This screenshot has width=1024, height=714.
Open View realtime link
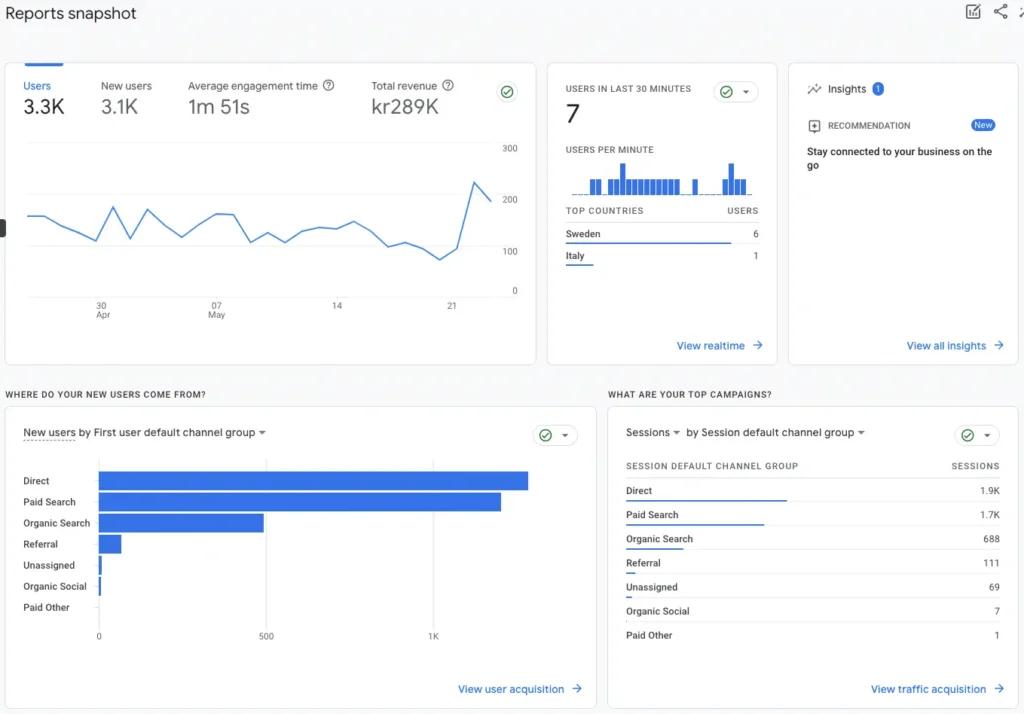(x=711, y=346)
